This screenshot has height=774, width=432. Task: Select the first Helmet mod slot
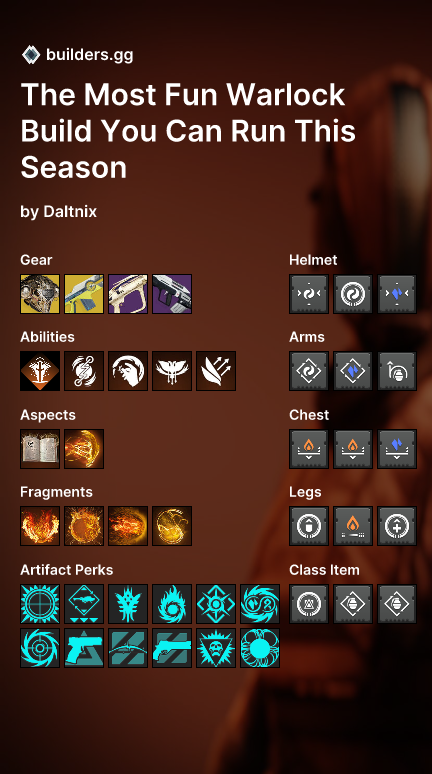309,294
